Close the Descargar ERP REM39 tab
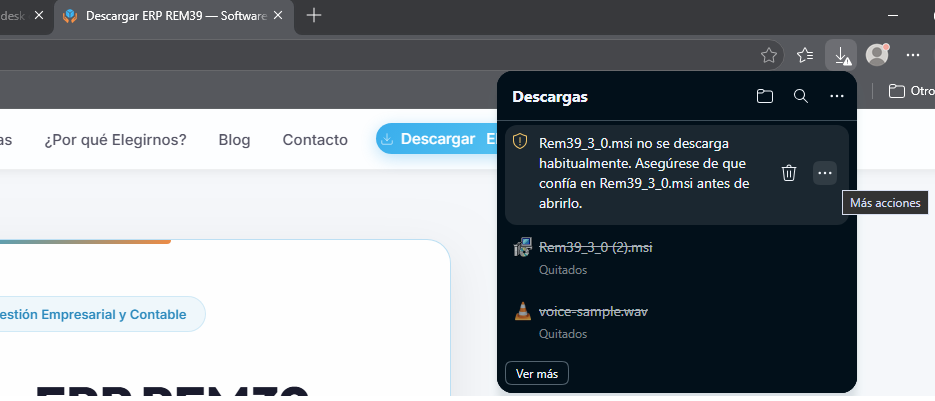Image resolution: width=935 pixels, height=401 pixels. point(278,16)
